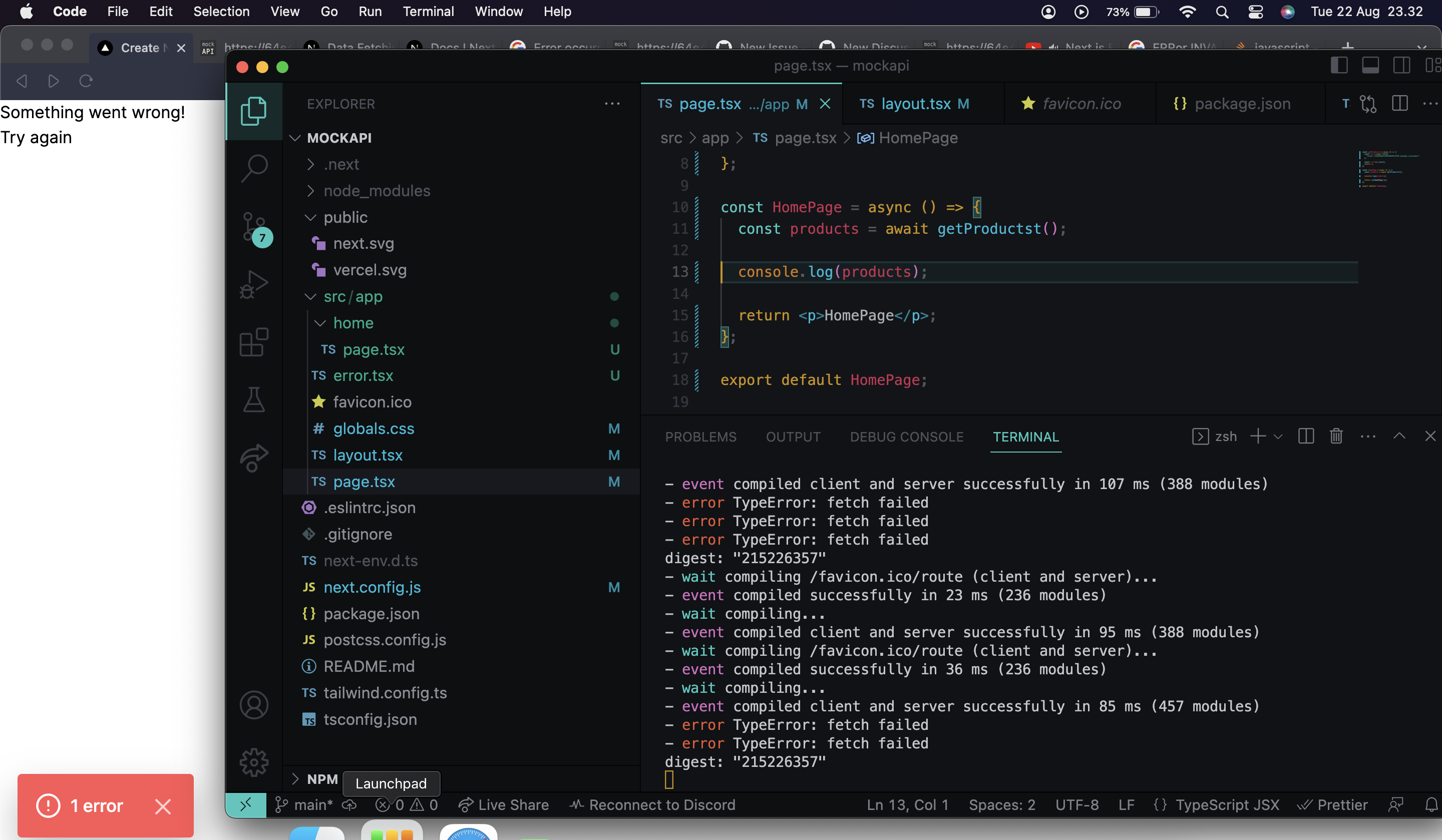
Task: Open the Manage settings gear
Action: coord(253,762)
